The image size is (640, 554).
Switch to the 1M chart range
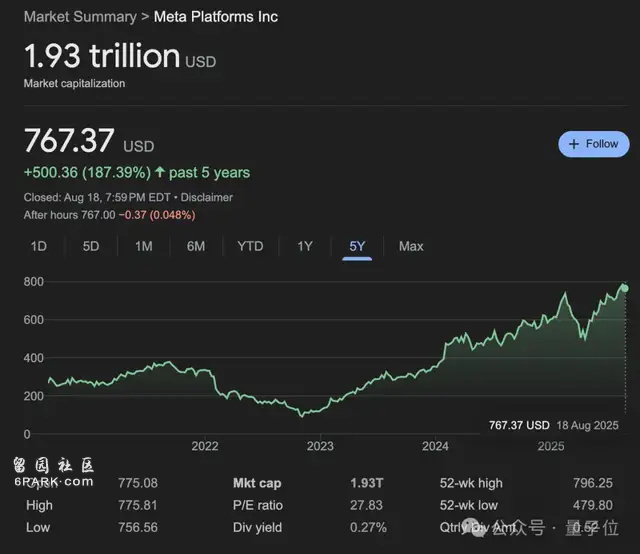tap(144, 246)
